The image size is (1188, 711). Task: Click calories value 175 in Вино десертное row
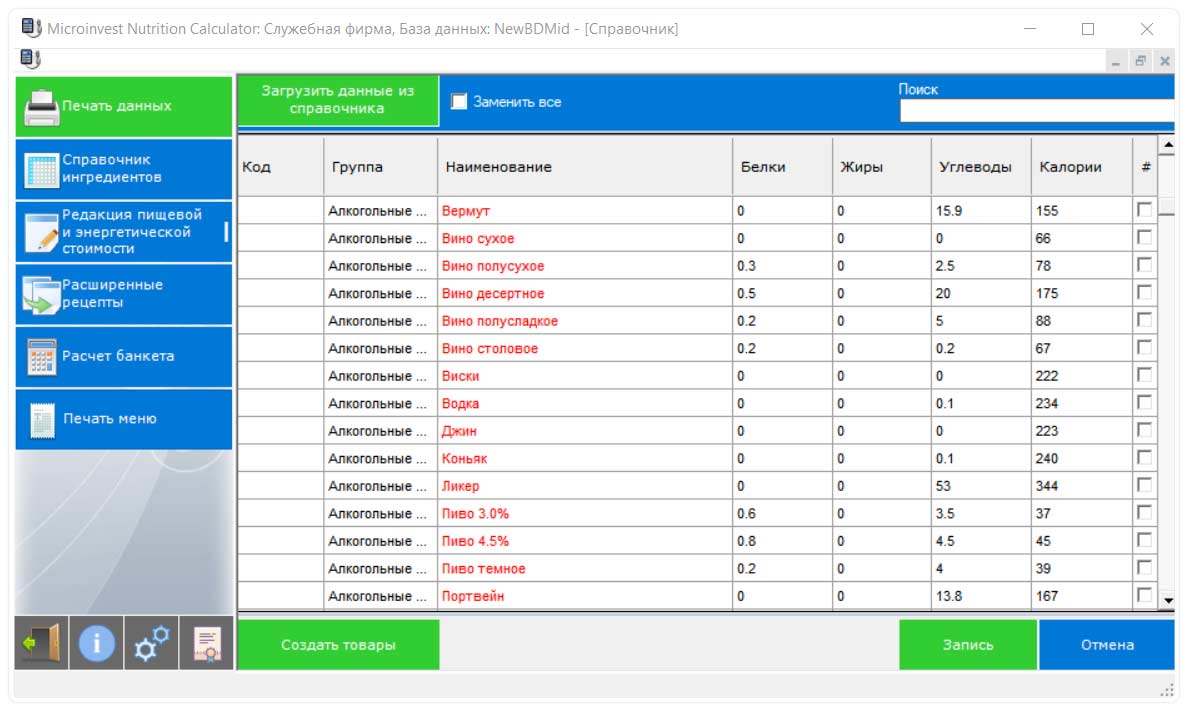click(1047, 293)
